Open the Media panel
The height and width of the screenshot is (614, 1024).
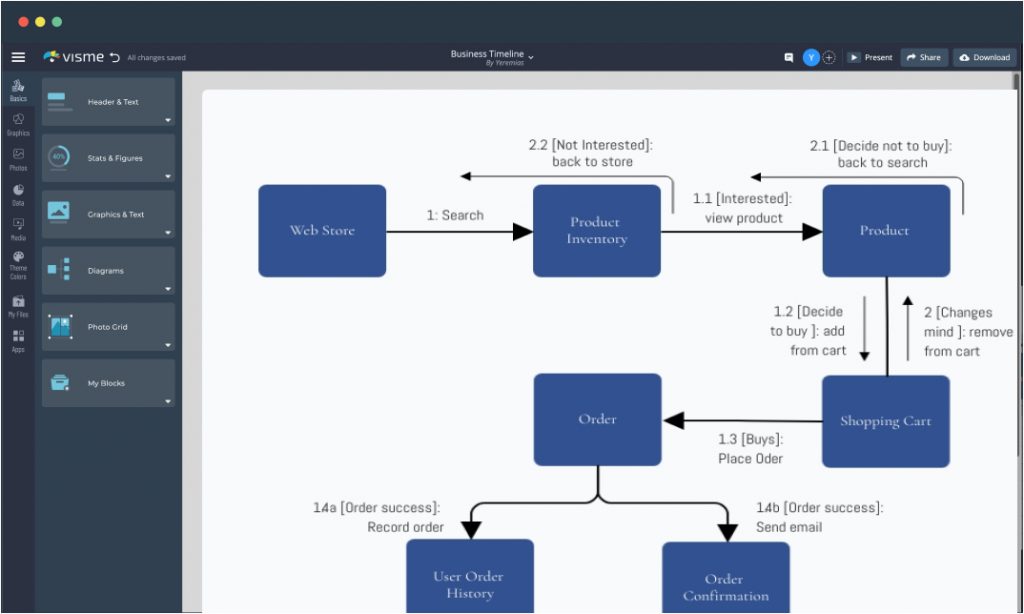coord(18,230)
